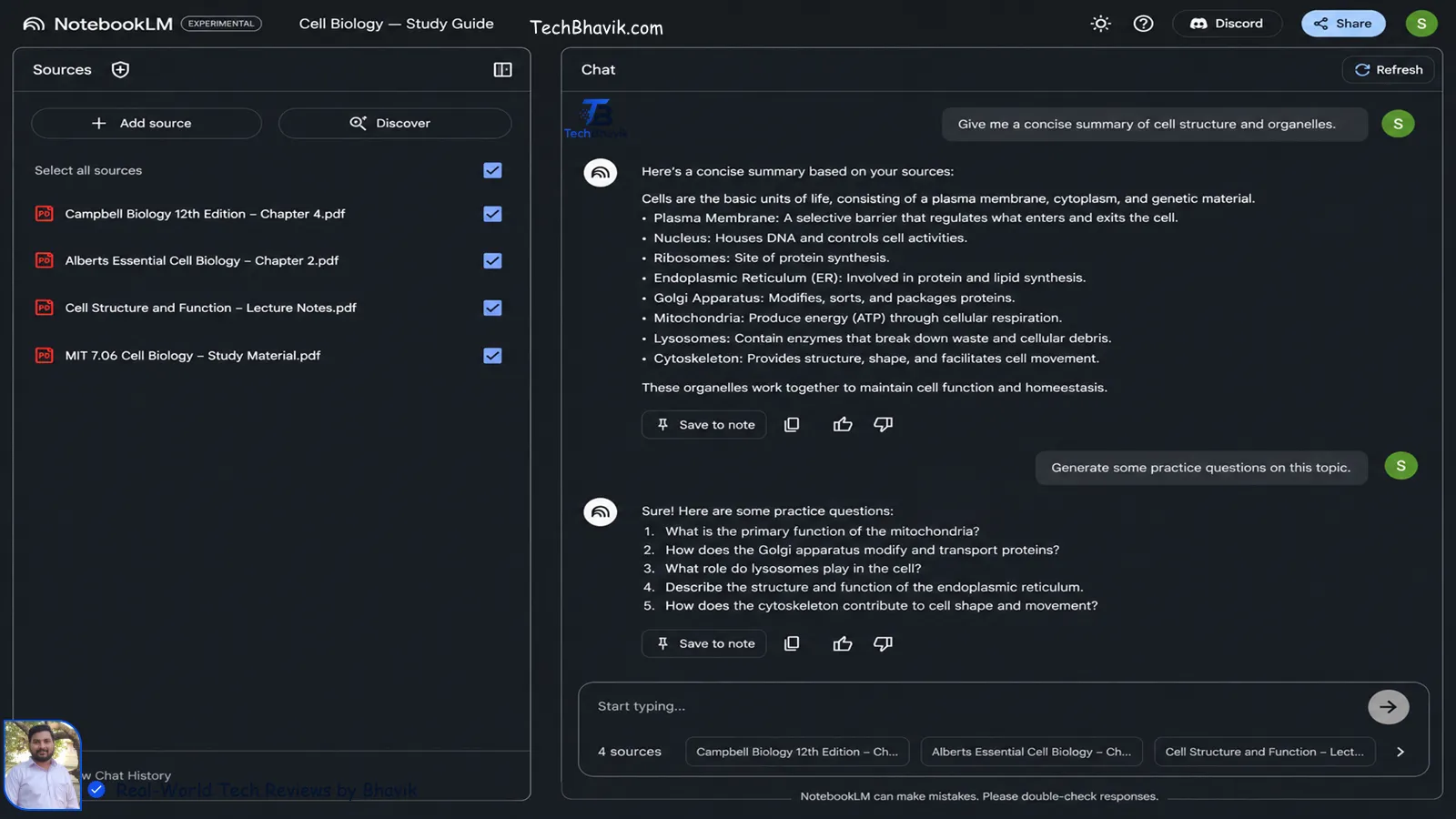Thumbs down the practice questions response
This screenshot has height=819, width=1456.
(883, 644)
